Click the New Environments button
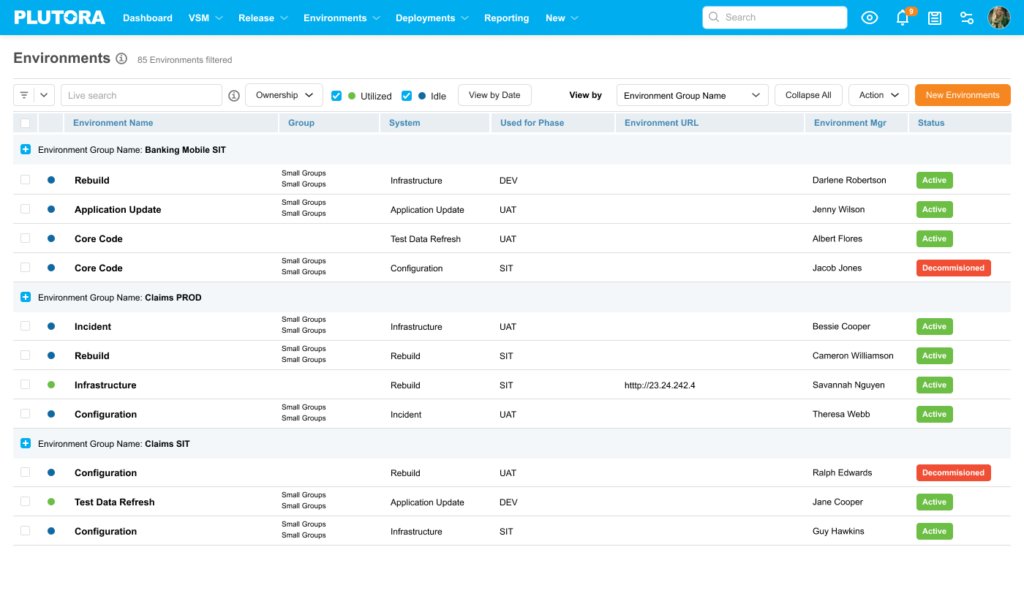This screenshot has width=1024, height=607. pos(962,95)
